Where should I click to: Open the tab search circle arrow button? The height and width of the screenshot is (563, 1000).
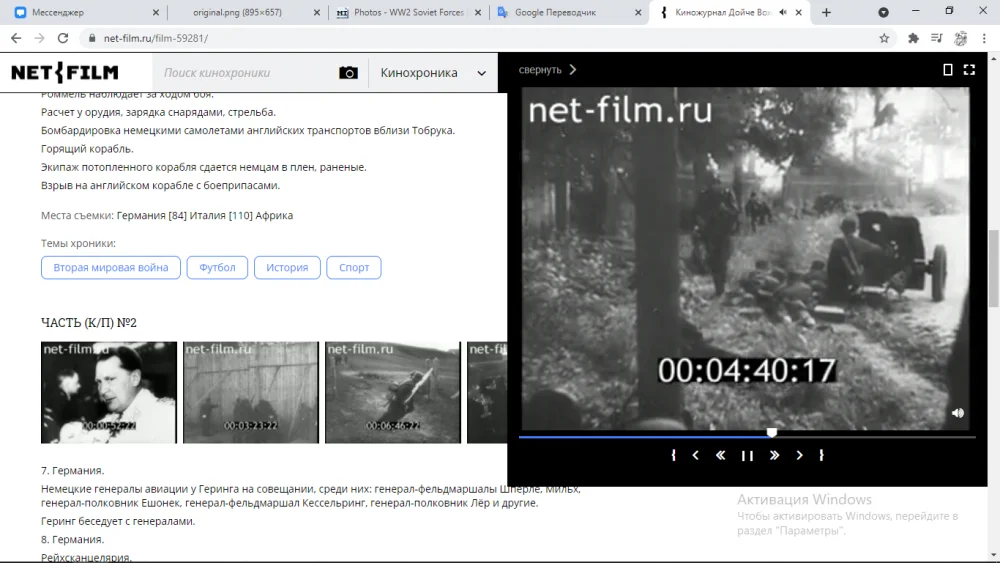[x=883, y=12]
